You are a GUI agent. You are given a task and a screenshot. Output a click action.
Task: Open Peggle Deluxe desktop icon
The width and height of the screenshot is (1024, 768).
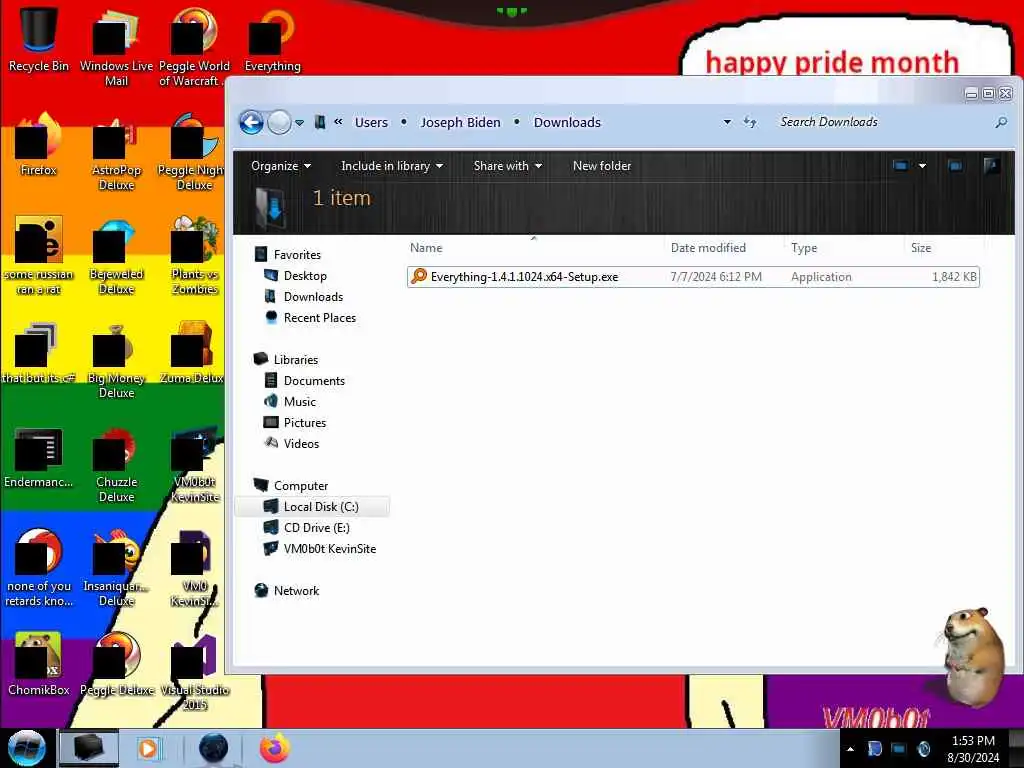pos(116,663)
